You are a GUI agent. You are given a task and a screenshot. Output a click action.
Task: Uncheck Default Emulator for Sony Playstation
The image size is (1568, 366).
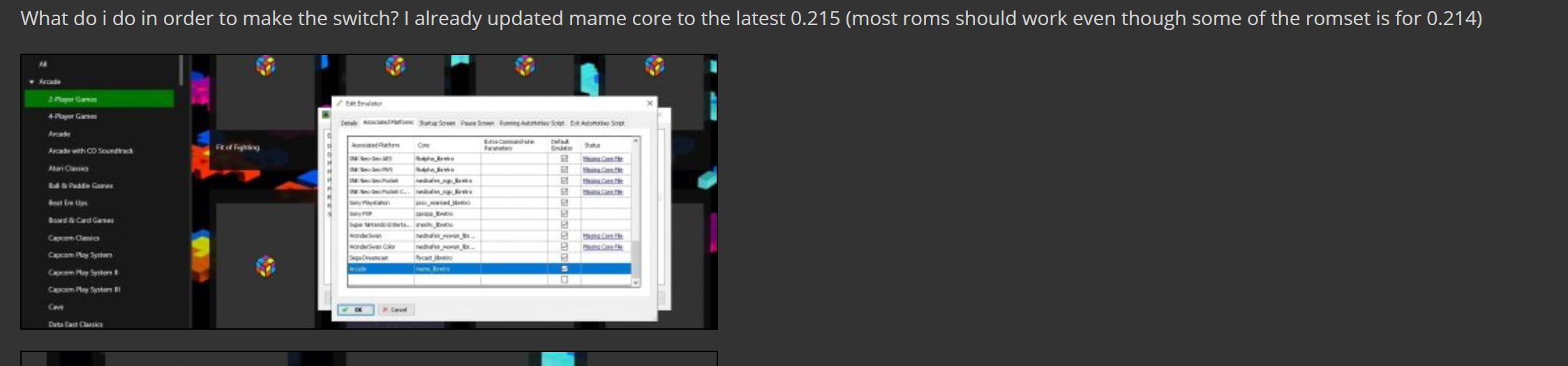tap(565, 202)
